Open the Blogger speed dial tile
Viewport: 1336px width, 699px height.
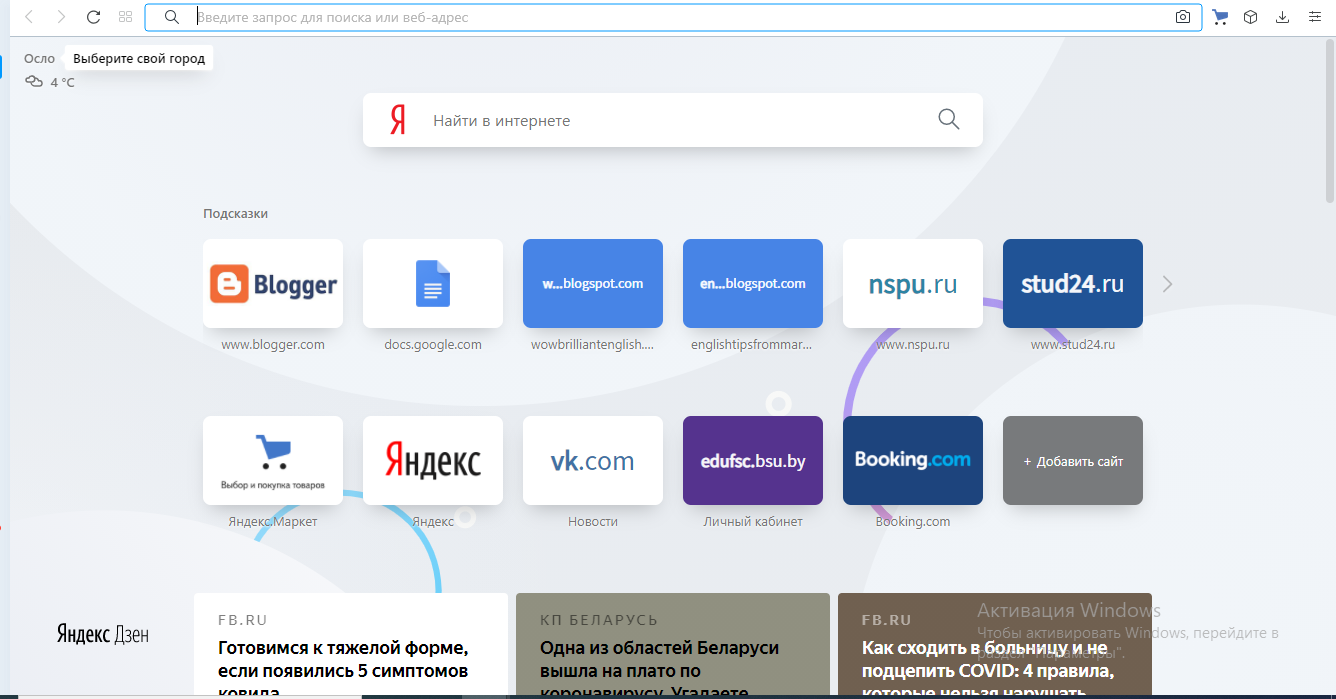pos(273,284)
